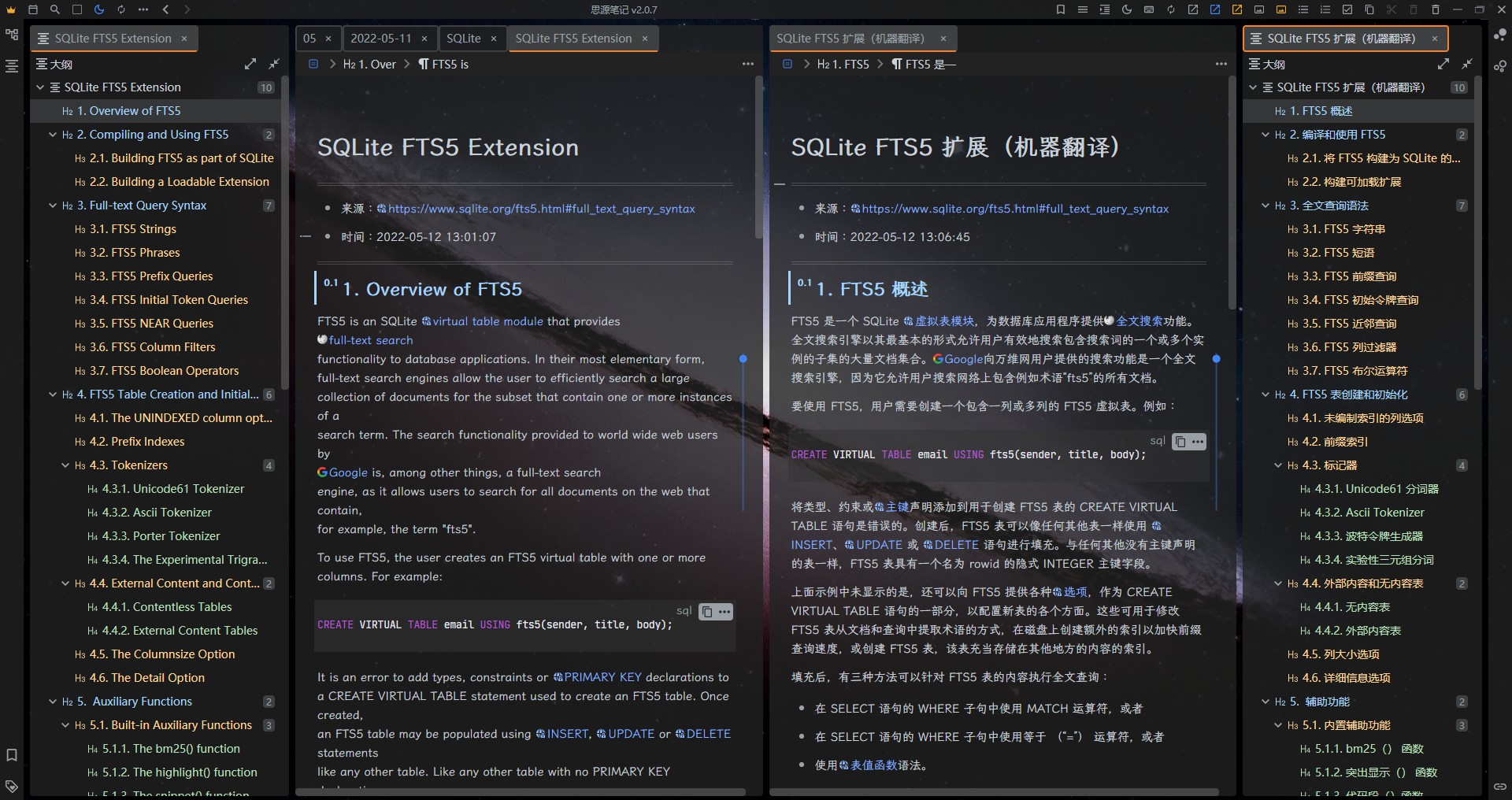Collapse all headings in the right outline panel

click(1467, 64)
